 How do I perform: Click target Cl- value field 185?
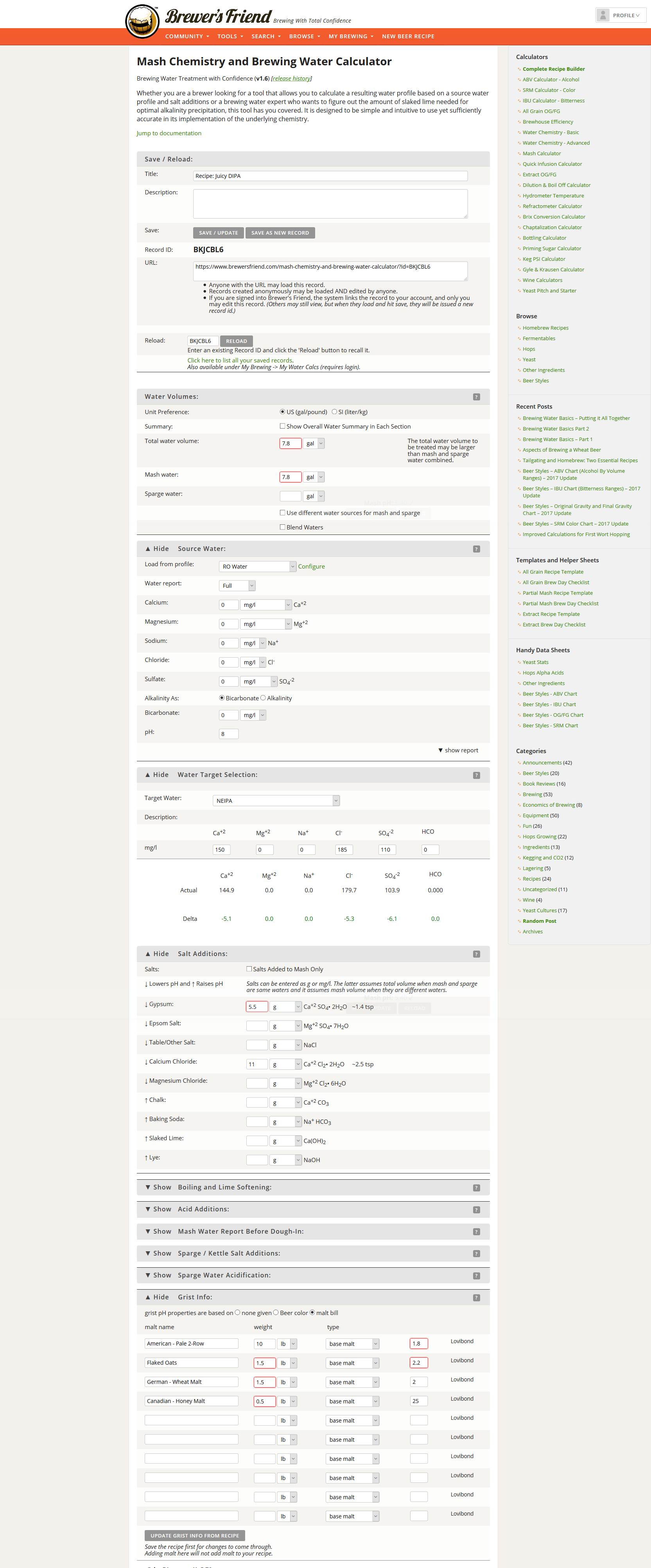344,850
